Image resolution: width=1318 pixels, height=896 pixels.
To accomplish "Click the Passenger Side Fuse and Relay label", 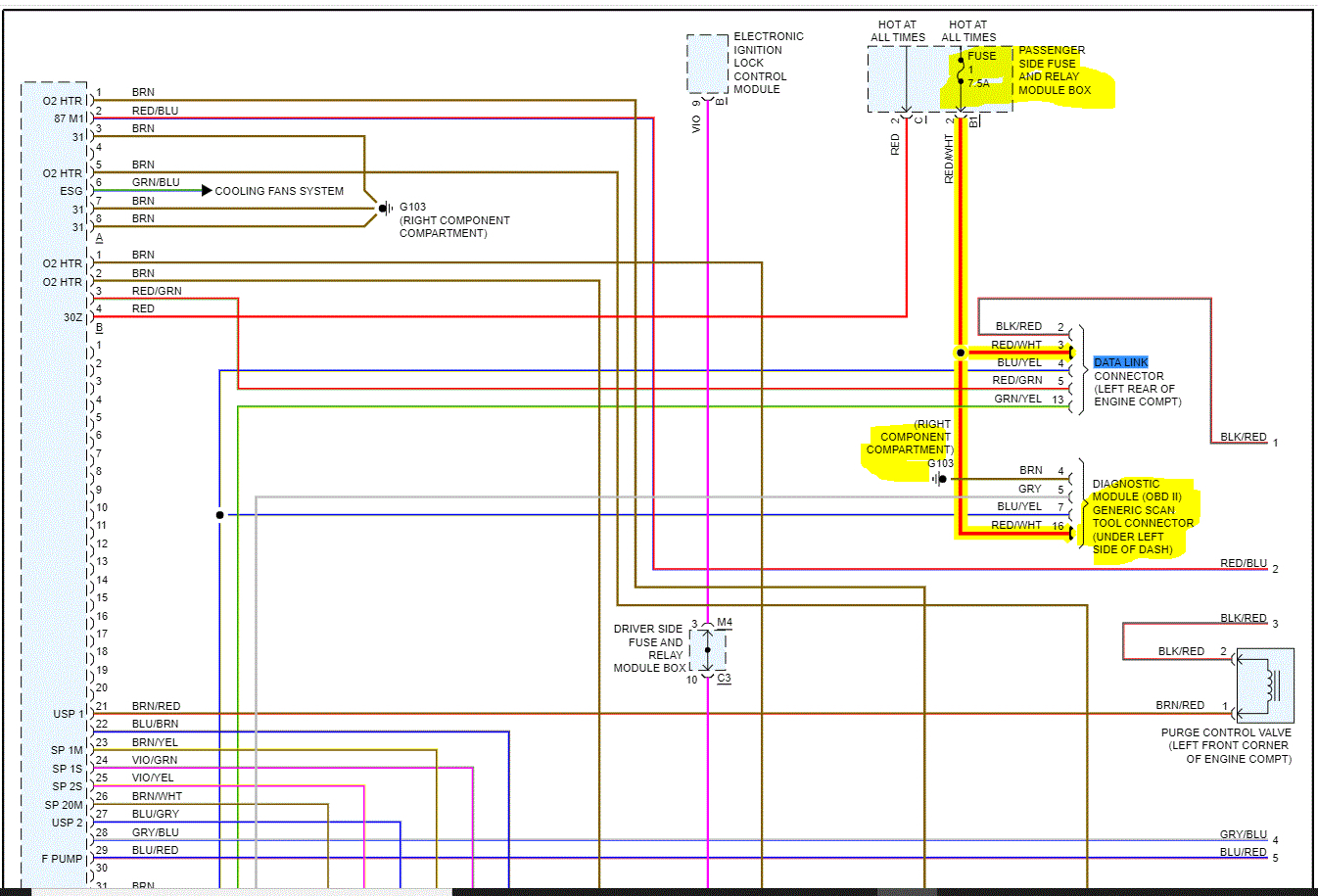I will click(1055, 71).
